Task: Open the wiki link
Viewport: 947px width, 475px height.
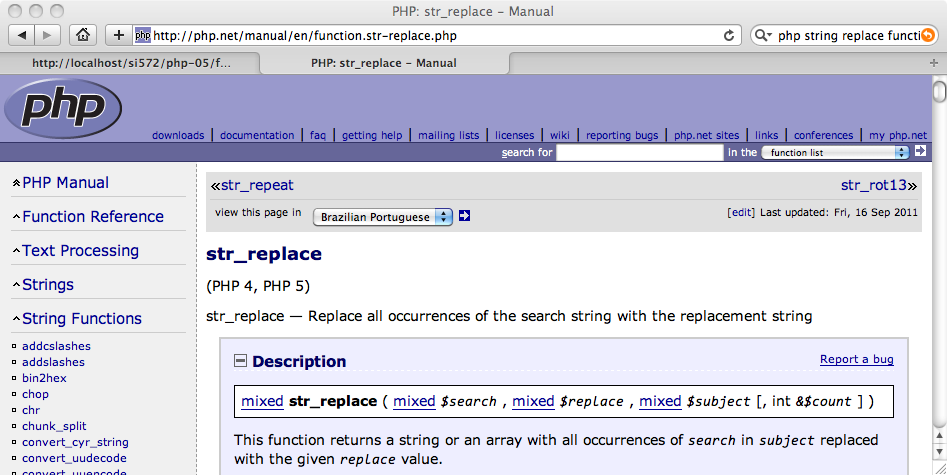Action: [x=560, y=135]
